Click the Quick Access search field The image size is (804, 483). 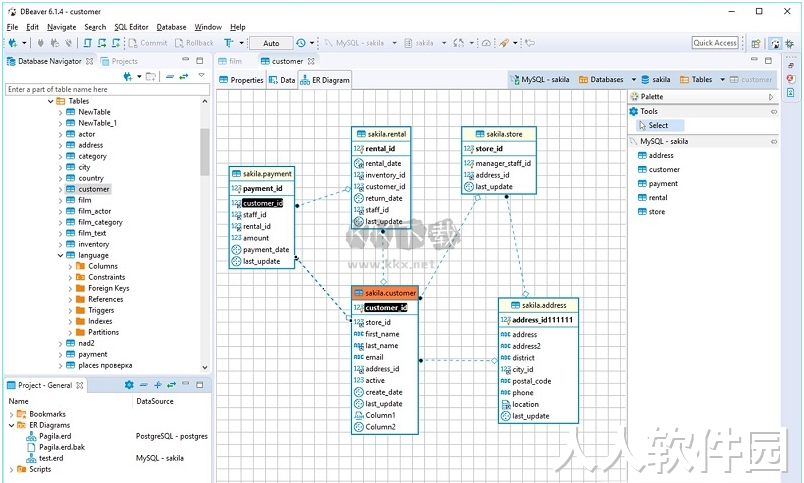(715, 43)
